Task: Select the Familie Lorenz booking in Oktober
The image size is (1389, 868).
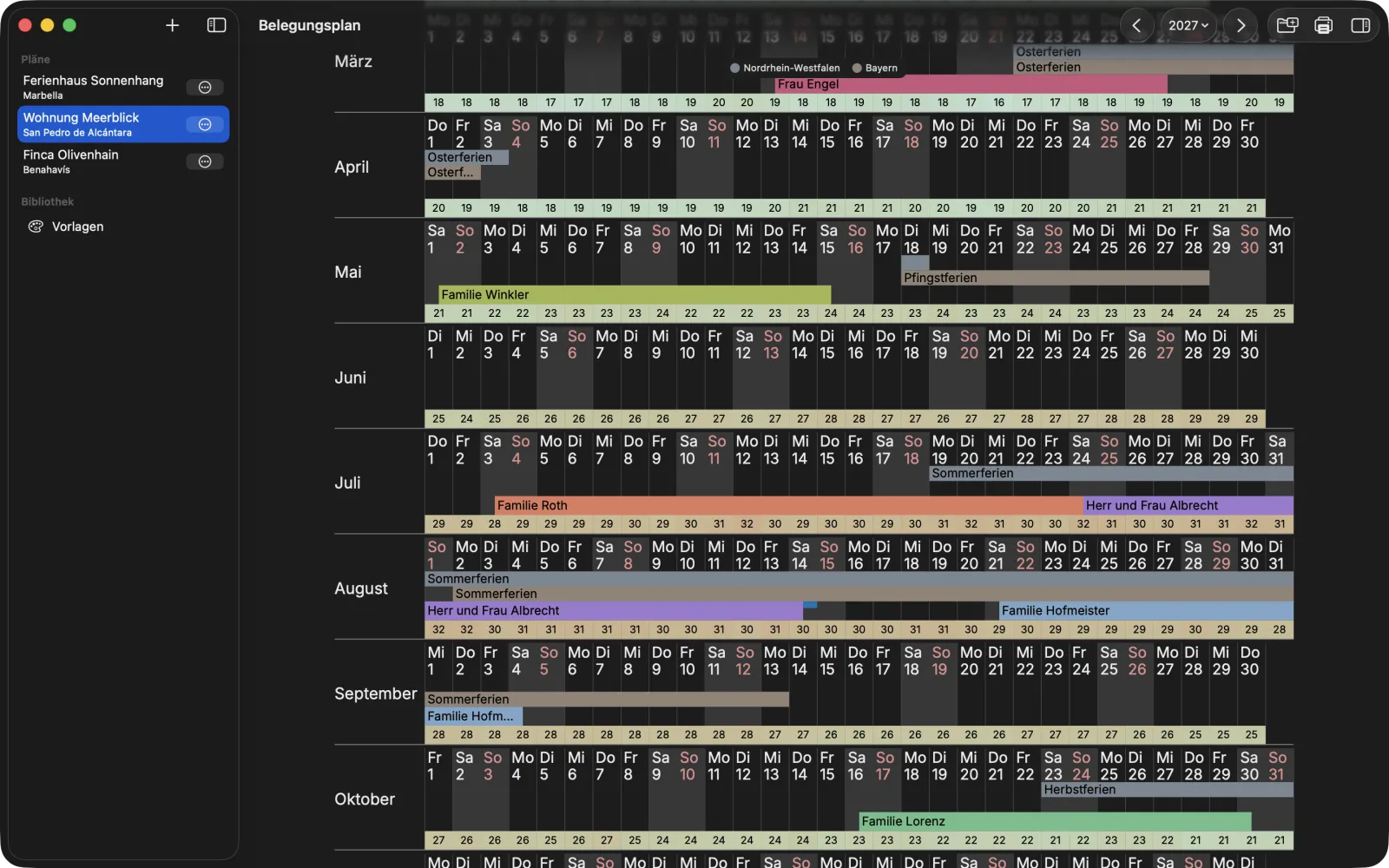Action: [x=1055, y=821]
